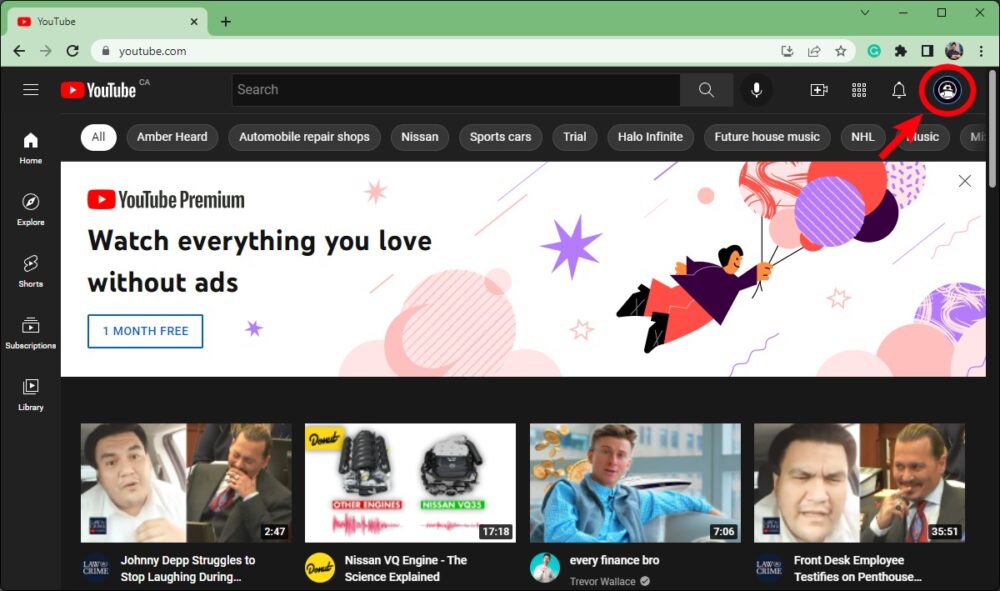Viewport: 1000px width, 591px height.
Task: Click title Nissan VQ Engine - The Science Explained
Action: coord(406,568)
